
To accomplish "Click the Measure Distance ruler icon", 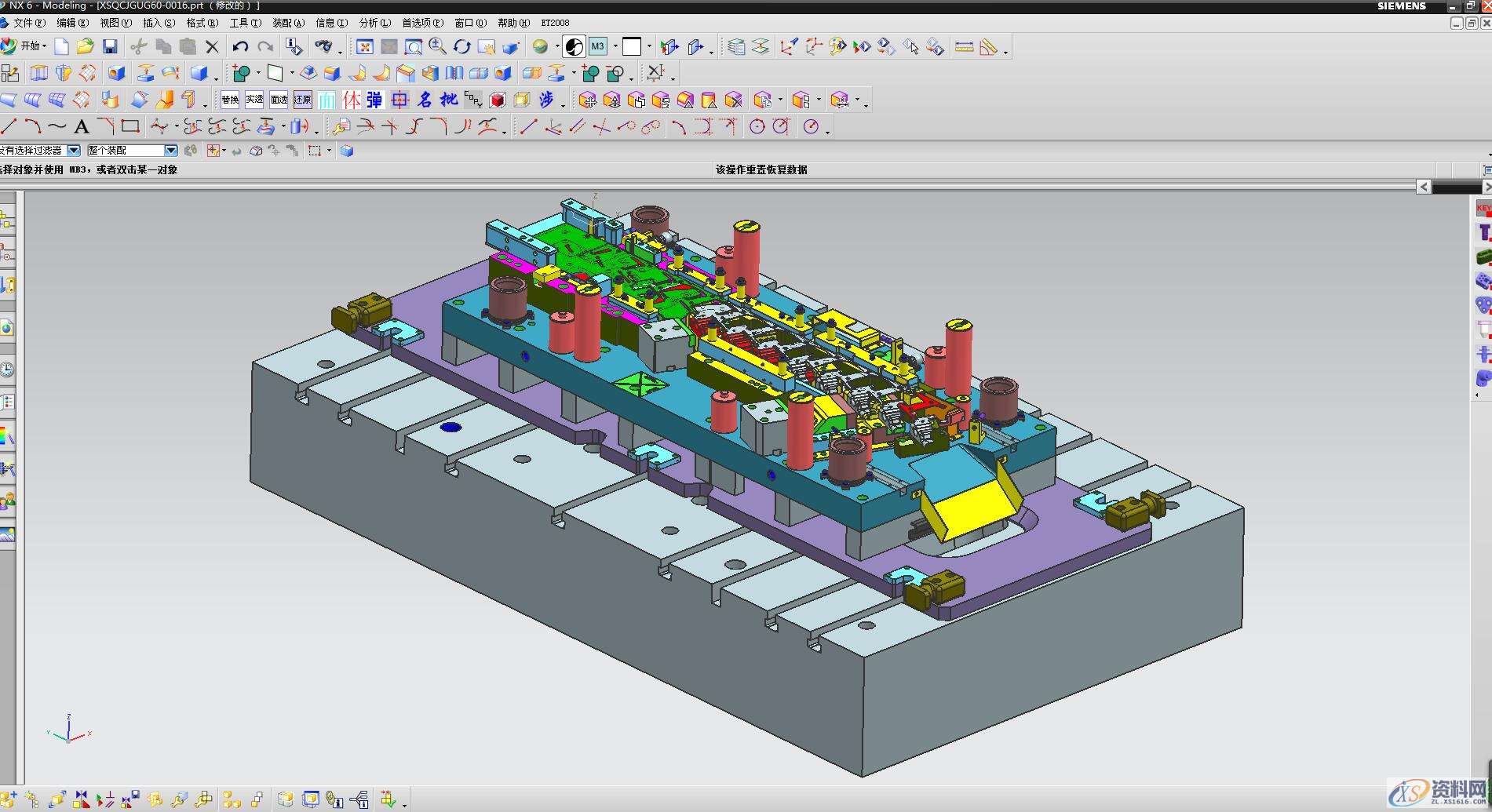I will coord(964,47).
